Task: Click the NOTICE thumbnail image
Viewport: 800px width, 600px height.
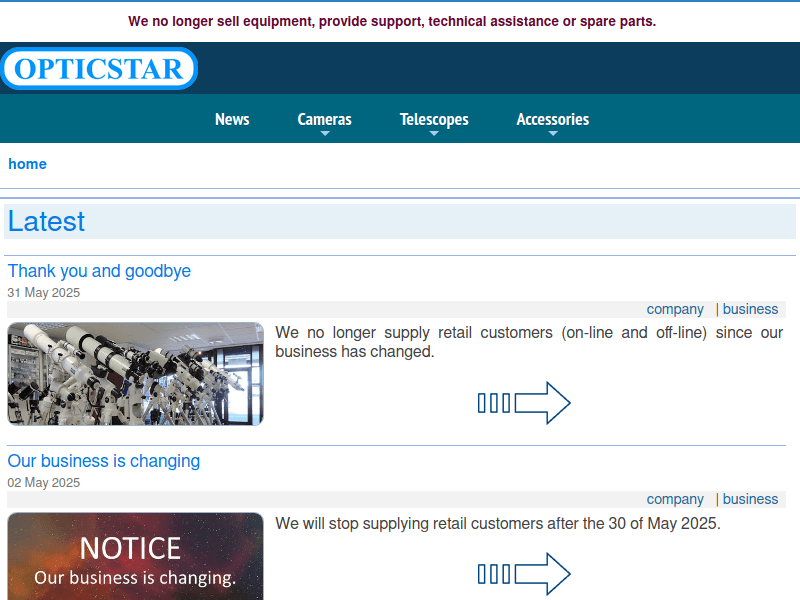Action: pyautogui.click(x=135, y=557)
